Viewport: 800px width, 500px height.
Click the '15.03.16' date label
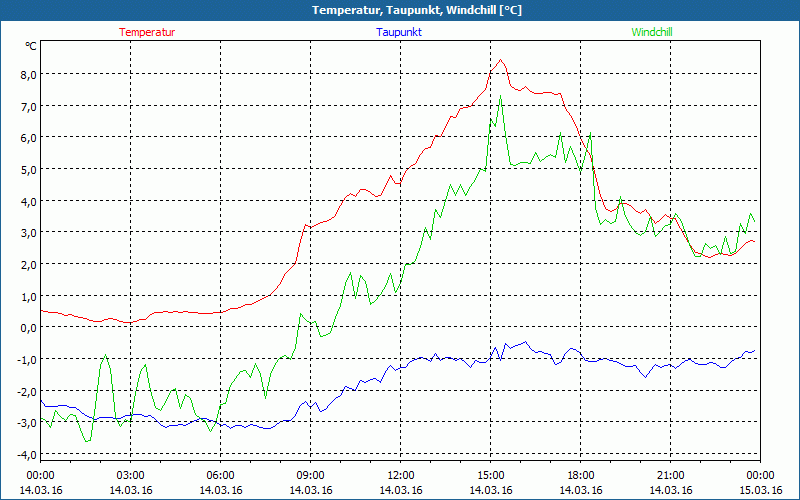pyautogui.click(x=760, y=490)
